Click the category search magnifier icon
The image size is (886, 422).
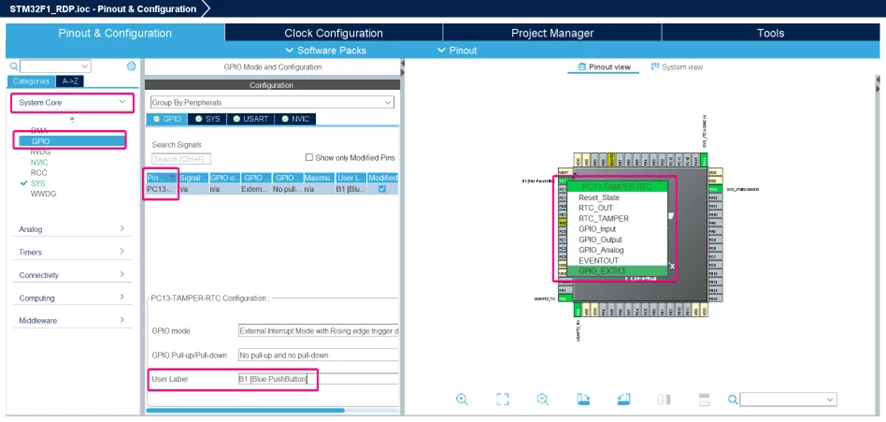point(14,67)
